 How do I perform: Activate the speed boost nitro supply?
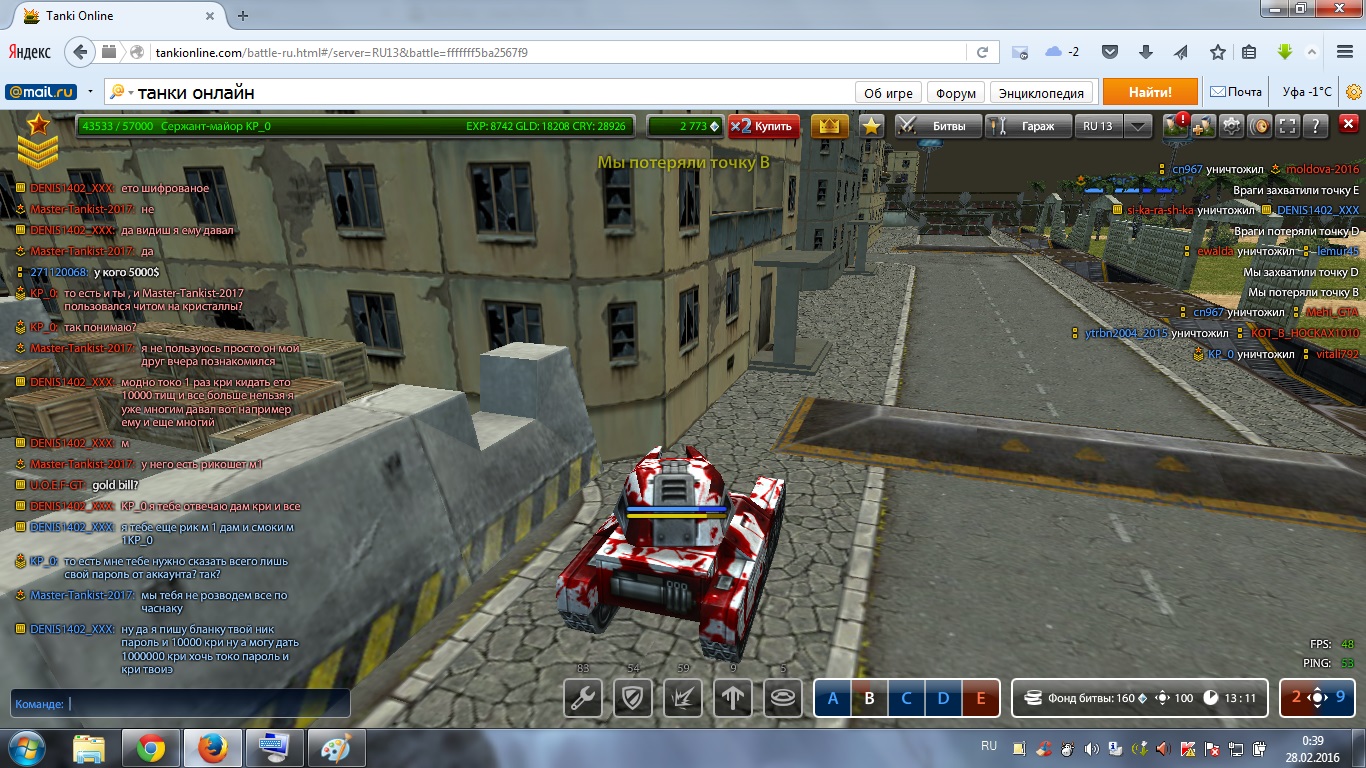coord(733,698)
